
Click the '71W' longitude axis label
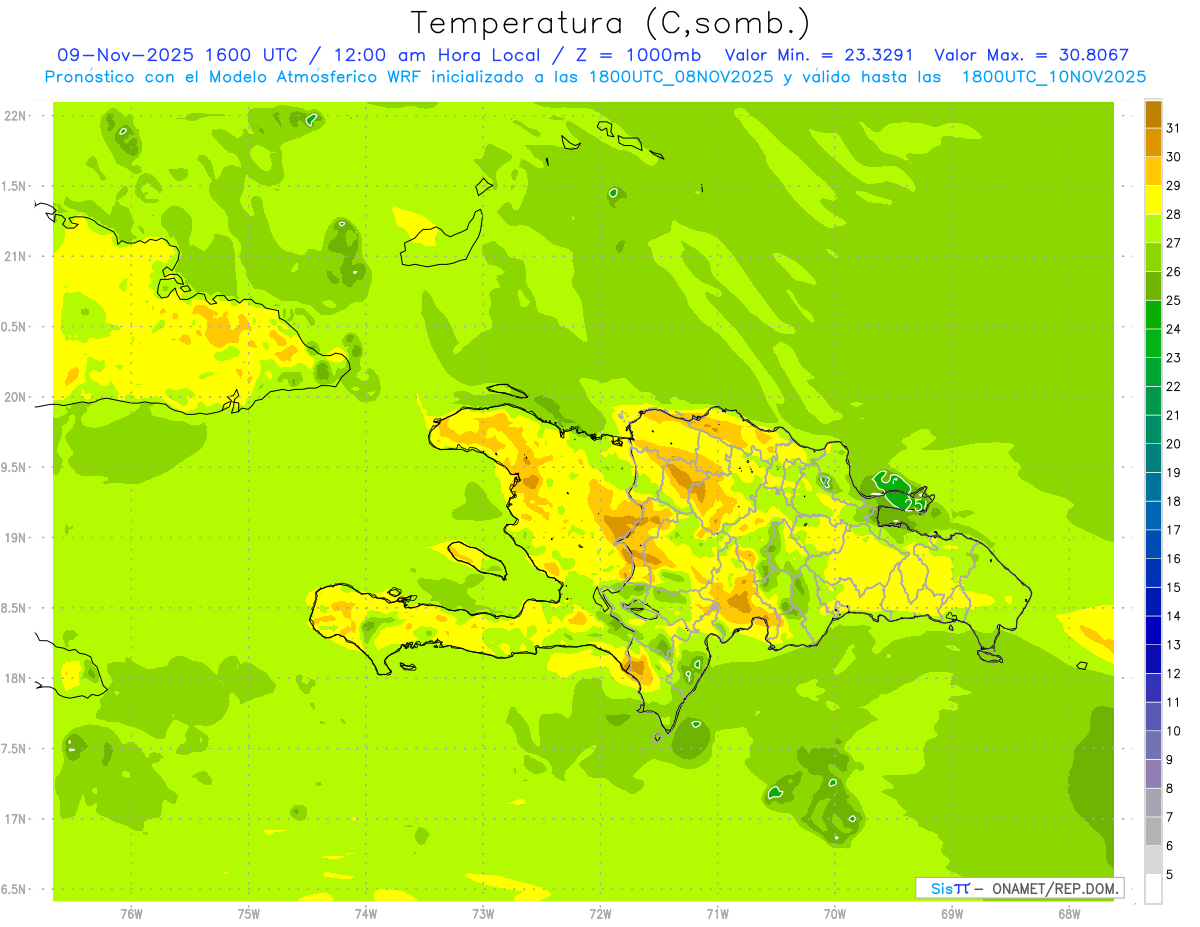click(717, 913)
